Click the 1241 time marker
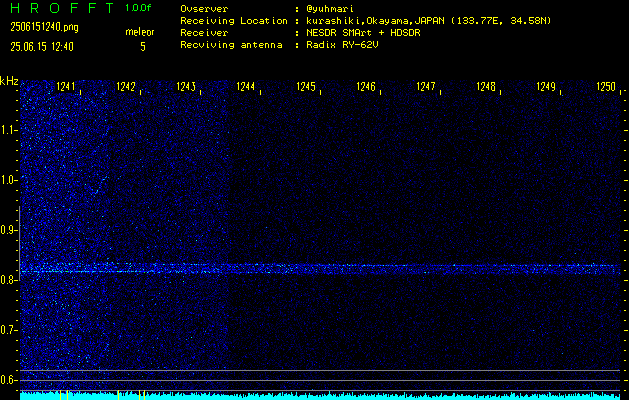 point(66,87)
